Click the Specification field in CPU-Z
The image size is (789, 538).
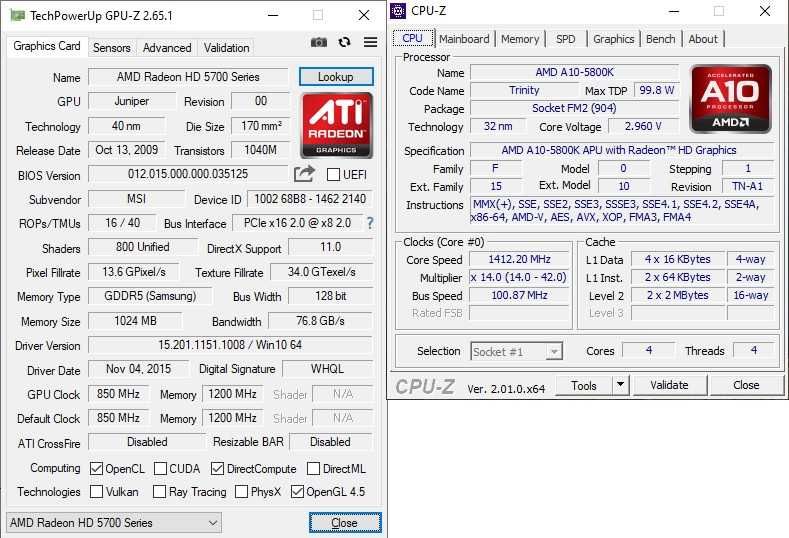pyautogui.click(x=621, y=150)
